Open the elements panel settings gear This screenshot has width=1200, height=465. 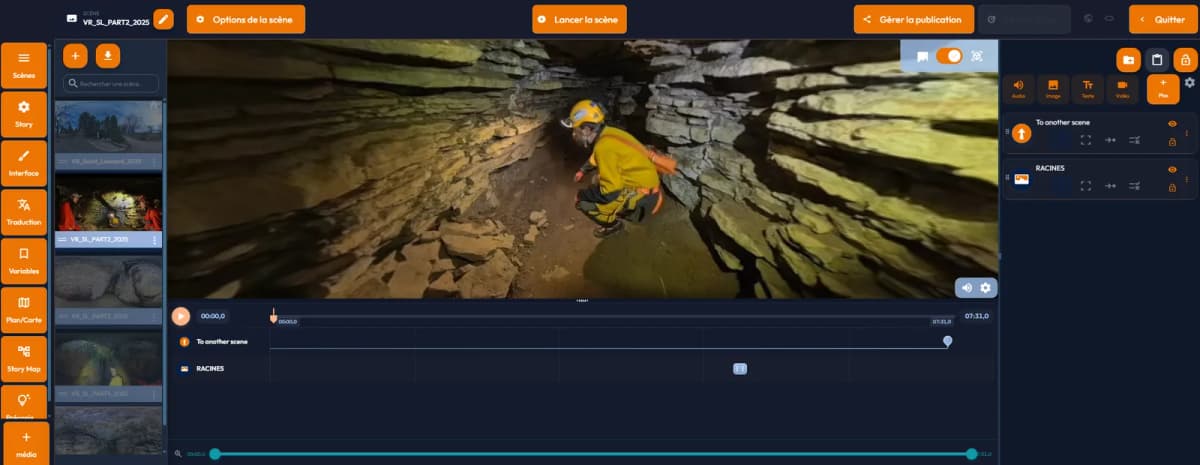coord(1189,83)
